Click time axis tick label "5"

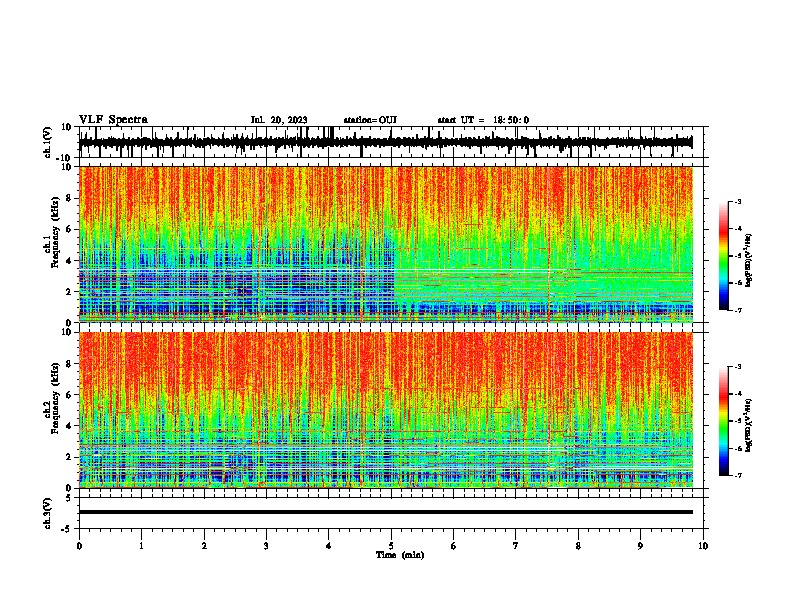tap(391, 546)
